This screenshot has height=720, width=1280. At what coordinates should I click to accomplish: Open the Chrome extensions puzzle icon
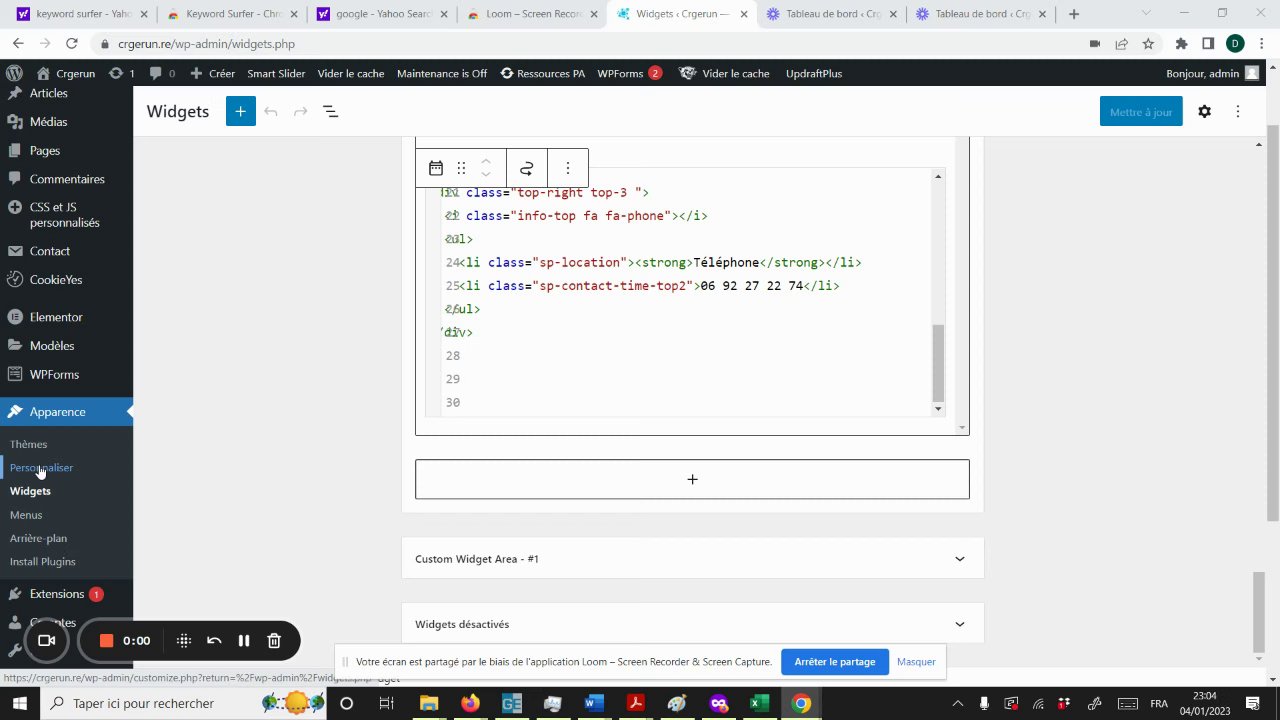pos(1181,44)
